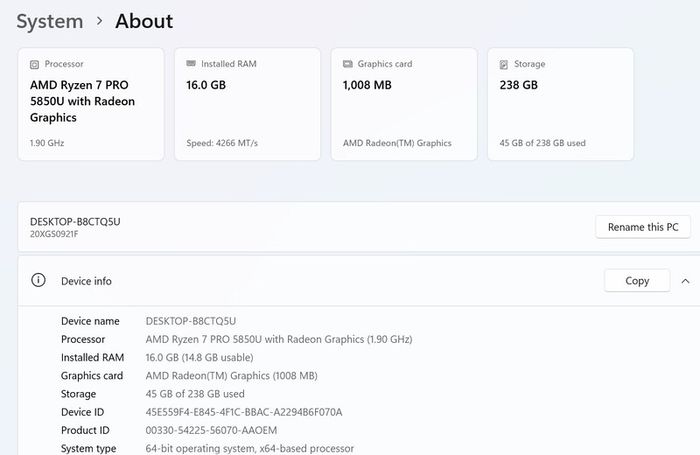Viewport: 700px width, 455px height.
Task: Select the Product ID value 00330-54225-56070-AAOEM
Action: point(211,430)
